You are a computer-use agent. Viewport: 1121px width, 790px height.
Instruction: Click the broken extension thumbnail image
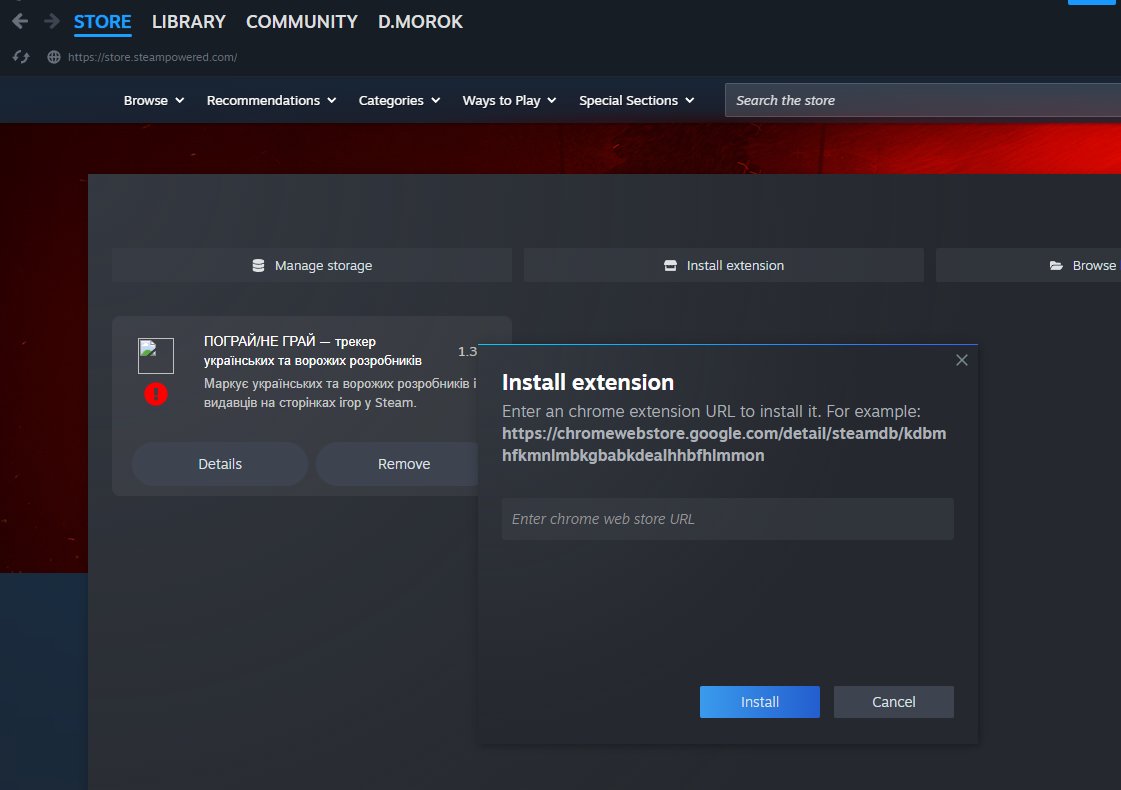(x=156, y=355)
